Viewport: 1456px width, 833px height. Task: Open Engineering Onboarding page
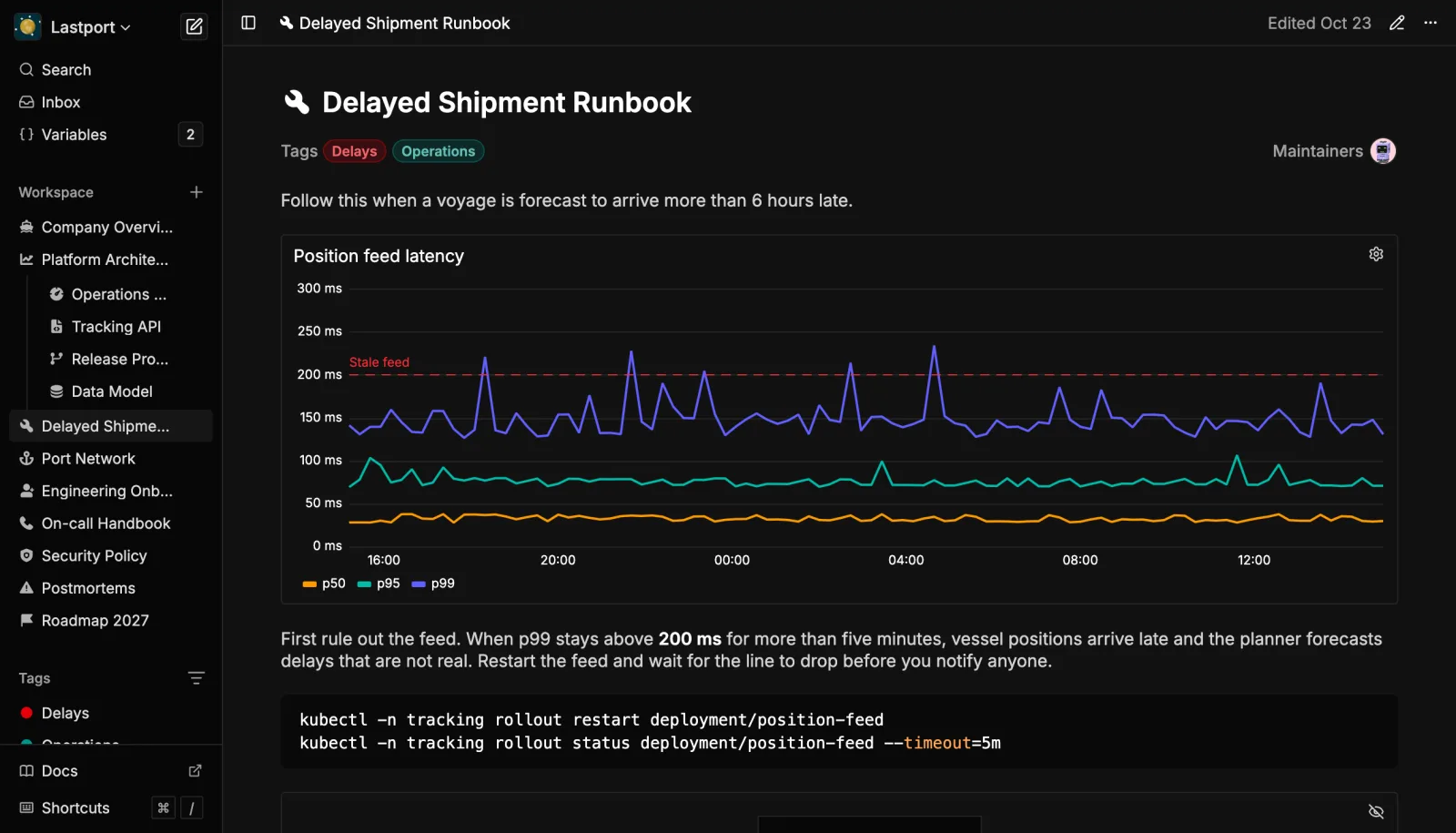coord(111,492)
